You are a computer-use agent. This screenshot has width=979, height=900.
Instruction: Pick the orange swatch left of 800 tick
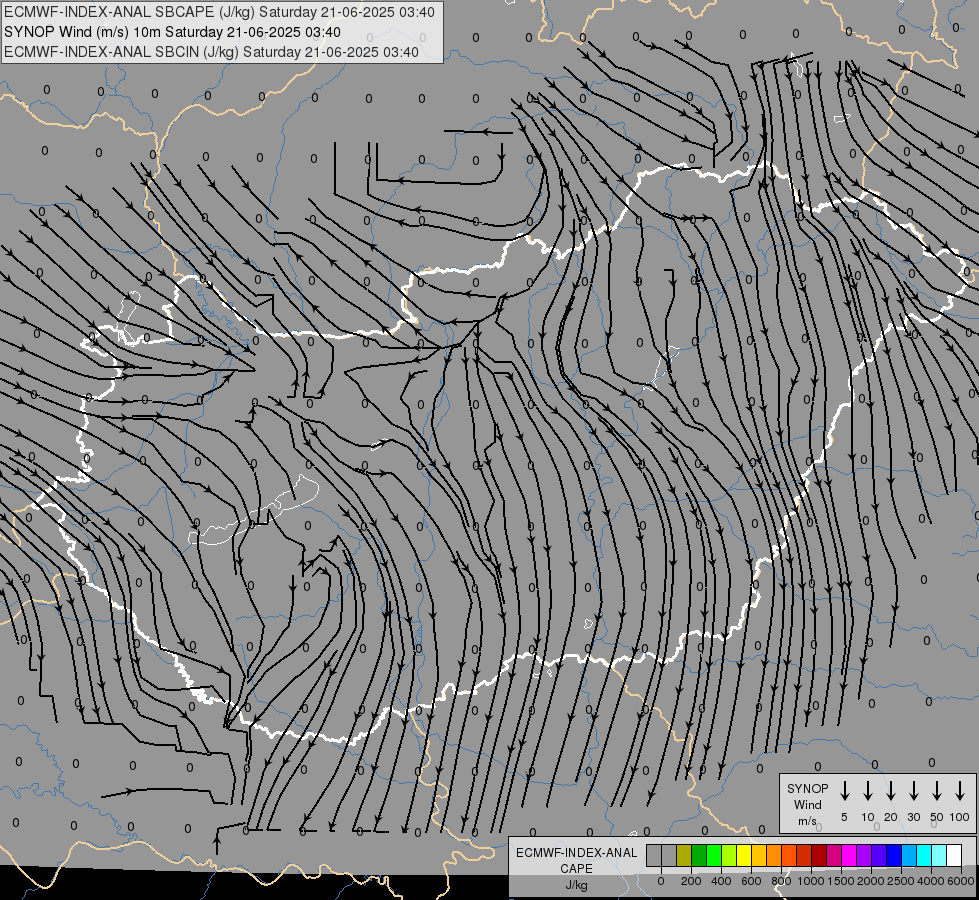coord(774,855)
